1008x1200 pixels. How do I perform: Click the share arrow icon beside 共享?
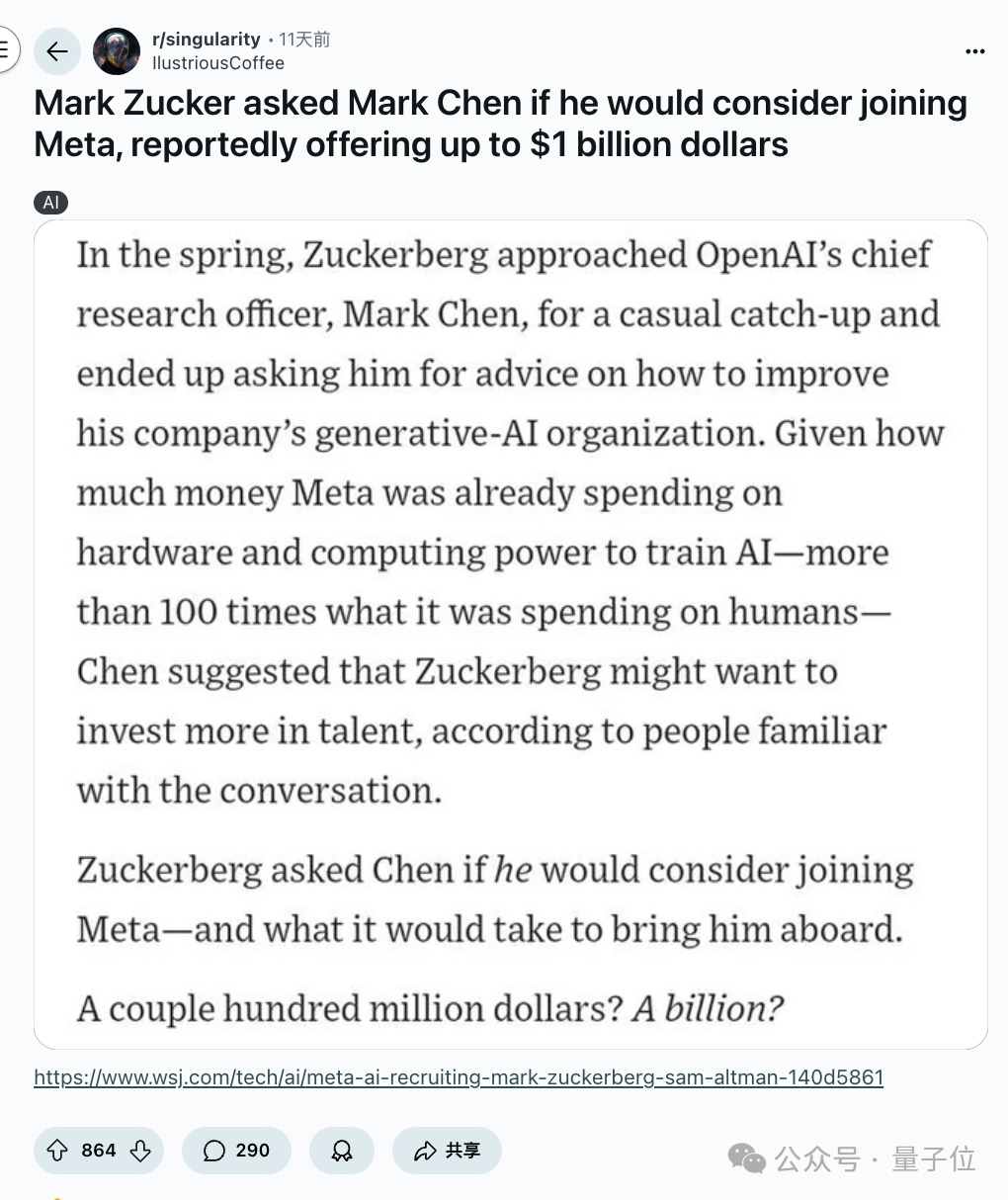pyautogui.click(x=425, y=1151)
